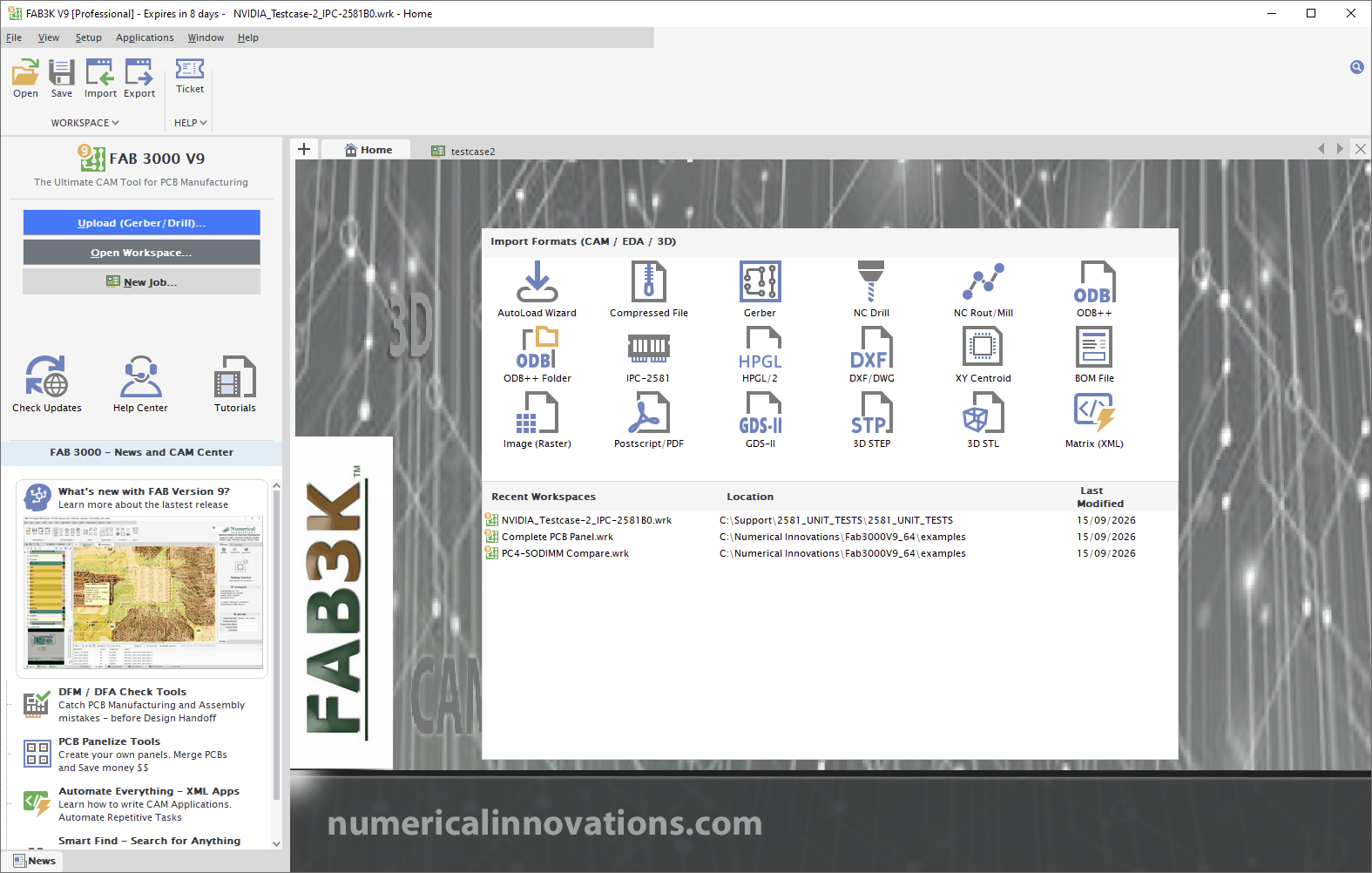This screenshot has width=1372, height=873.
Task: Import a DXF/DWG file
Action: tap(872, 355)
